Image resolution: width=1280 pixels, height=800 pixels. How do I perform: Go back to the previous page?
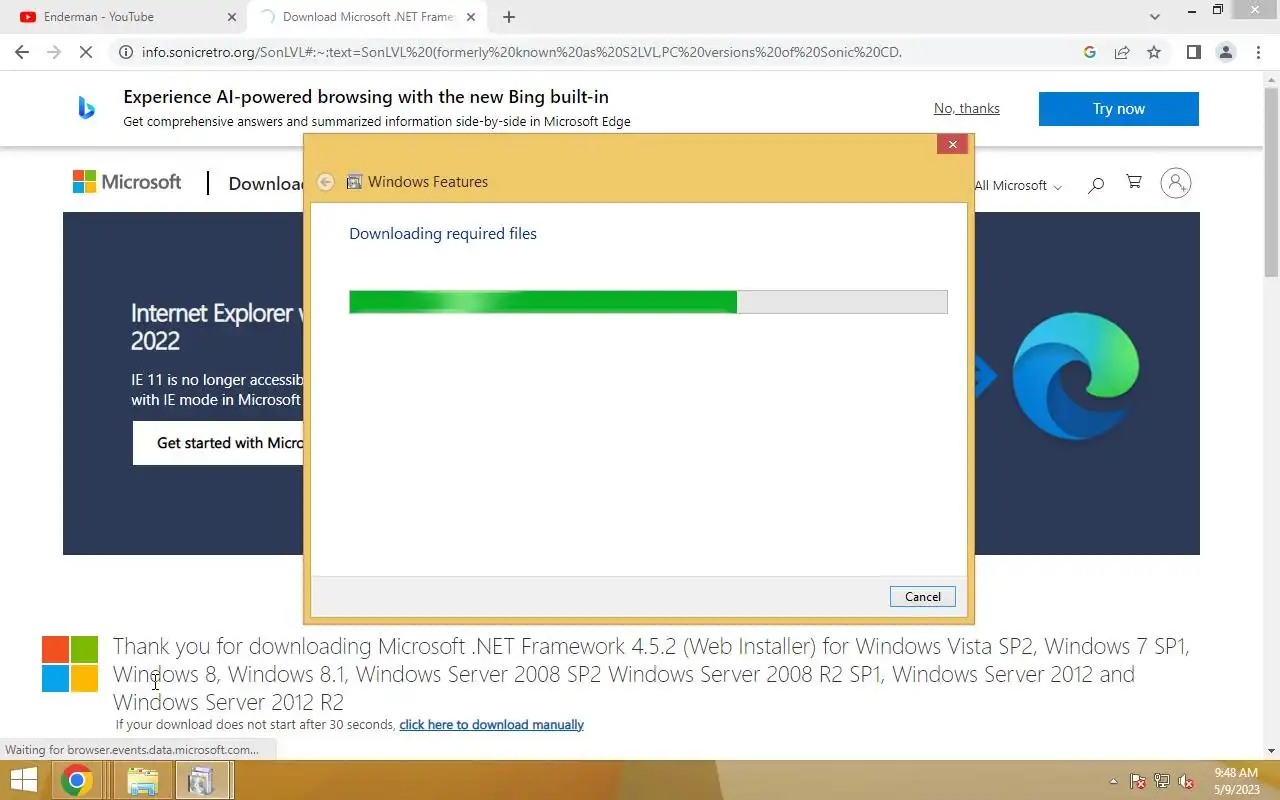click(x=22, y=52)
